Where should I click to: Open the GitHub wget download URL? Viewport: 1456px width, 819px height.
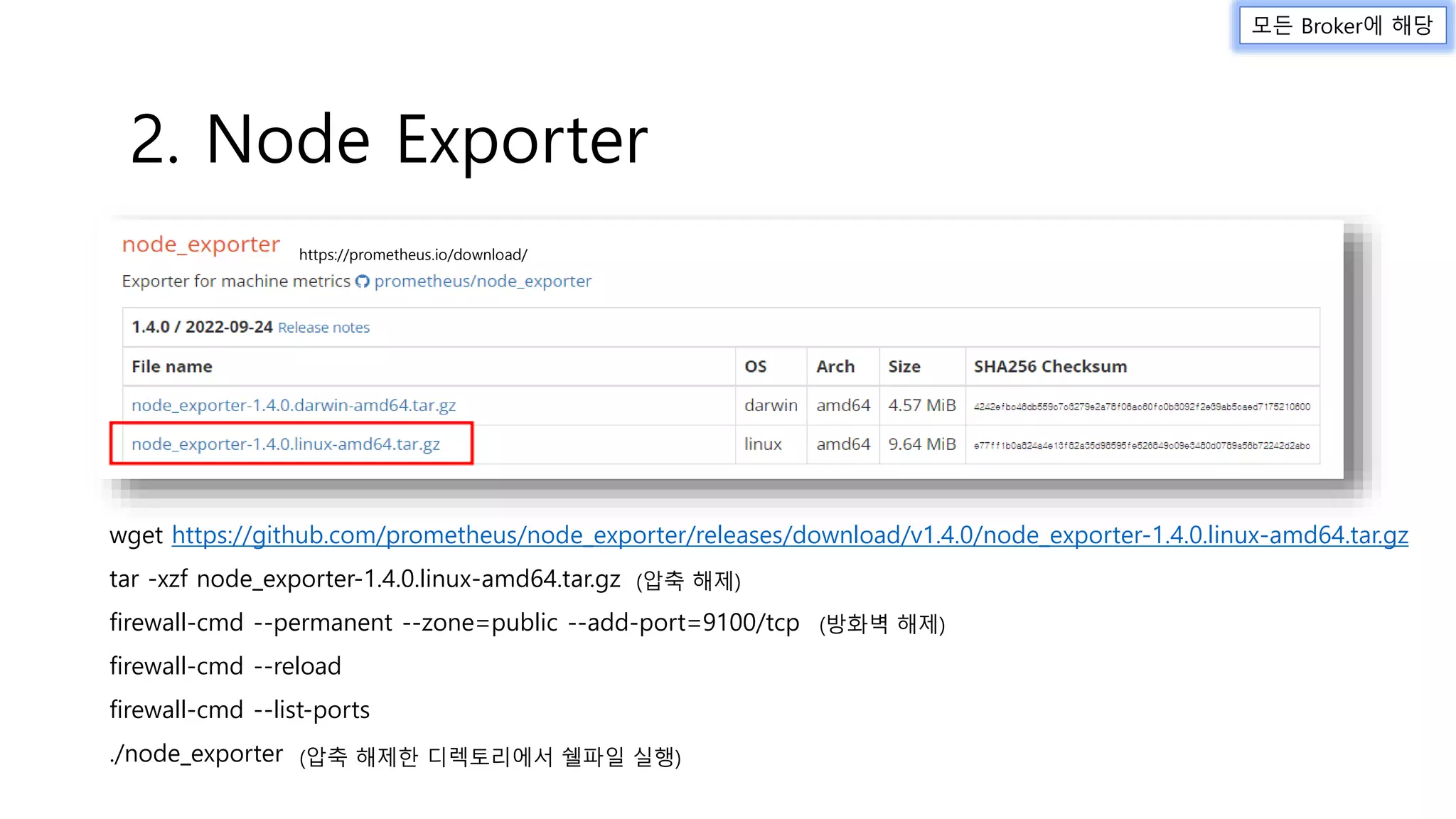click(789, 535)
